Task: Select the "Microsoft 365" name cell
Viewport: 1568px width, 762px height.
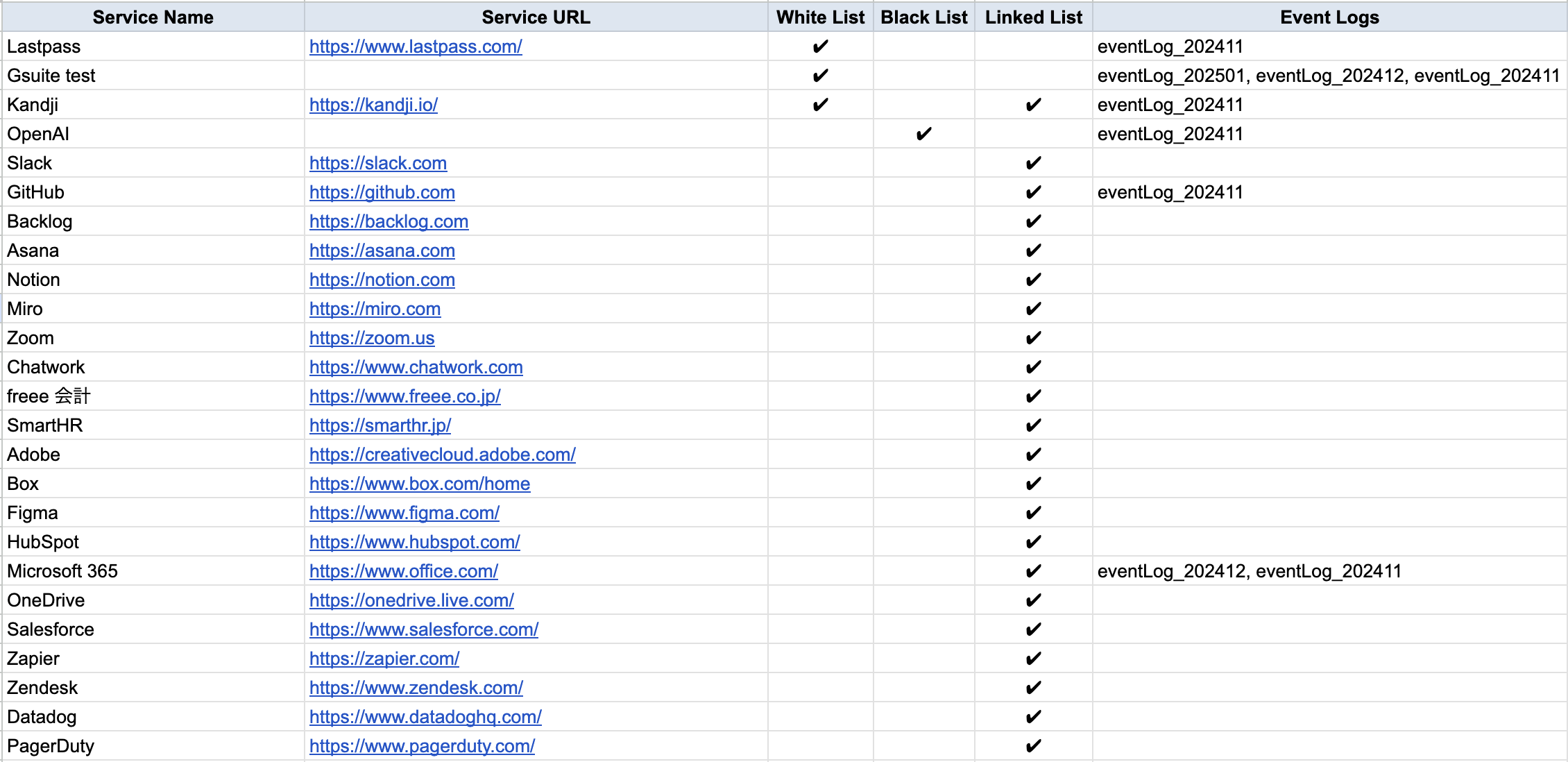Action: [x=153, y=571]
